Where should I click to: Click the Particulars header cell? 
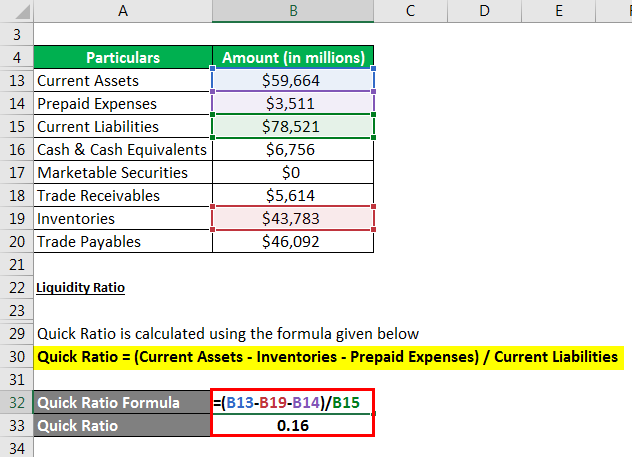(x=123, y=57)
